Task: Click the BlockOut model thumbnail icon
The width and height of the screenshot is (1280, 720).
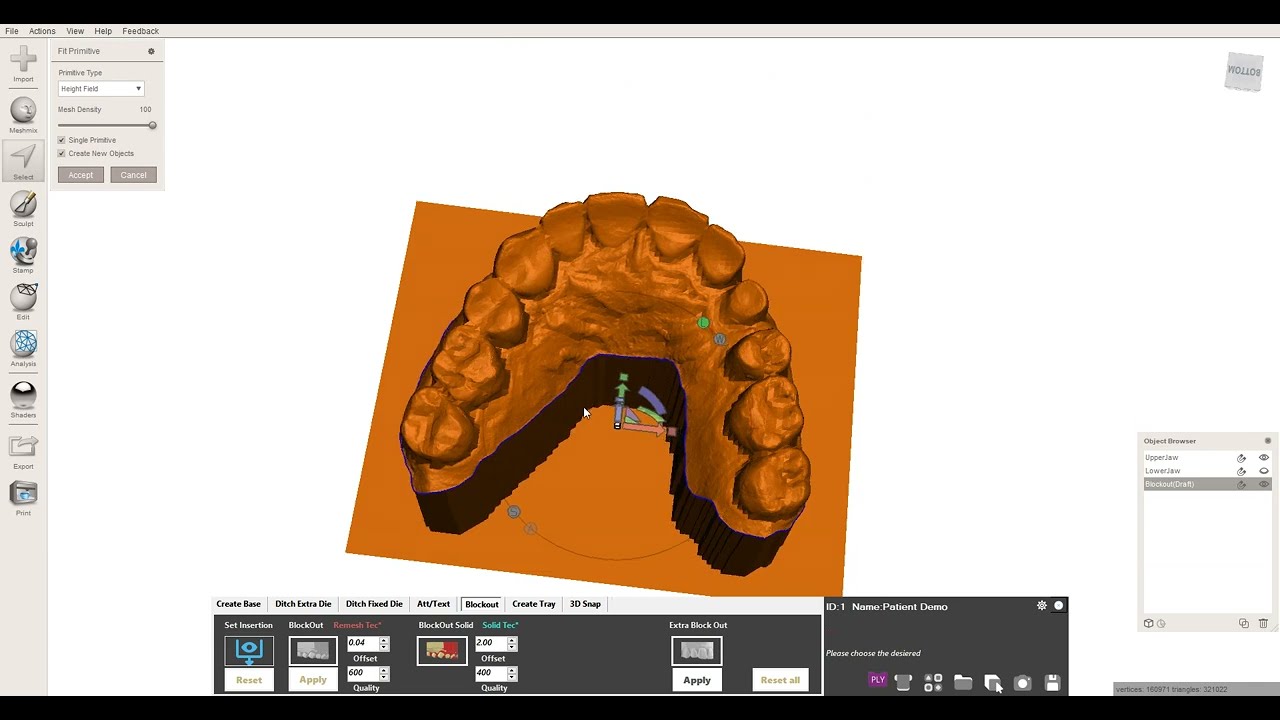Action: [313, 651]
